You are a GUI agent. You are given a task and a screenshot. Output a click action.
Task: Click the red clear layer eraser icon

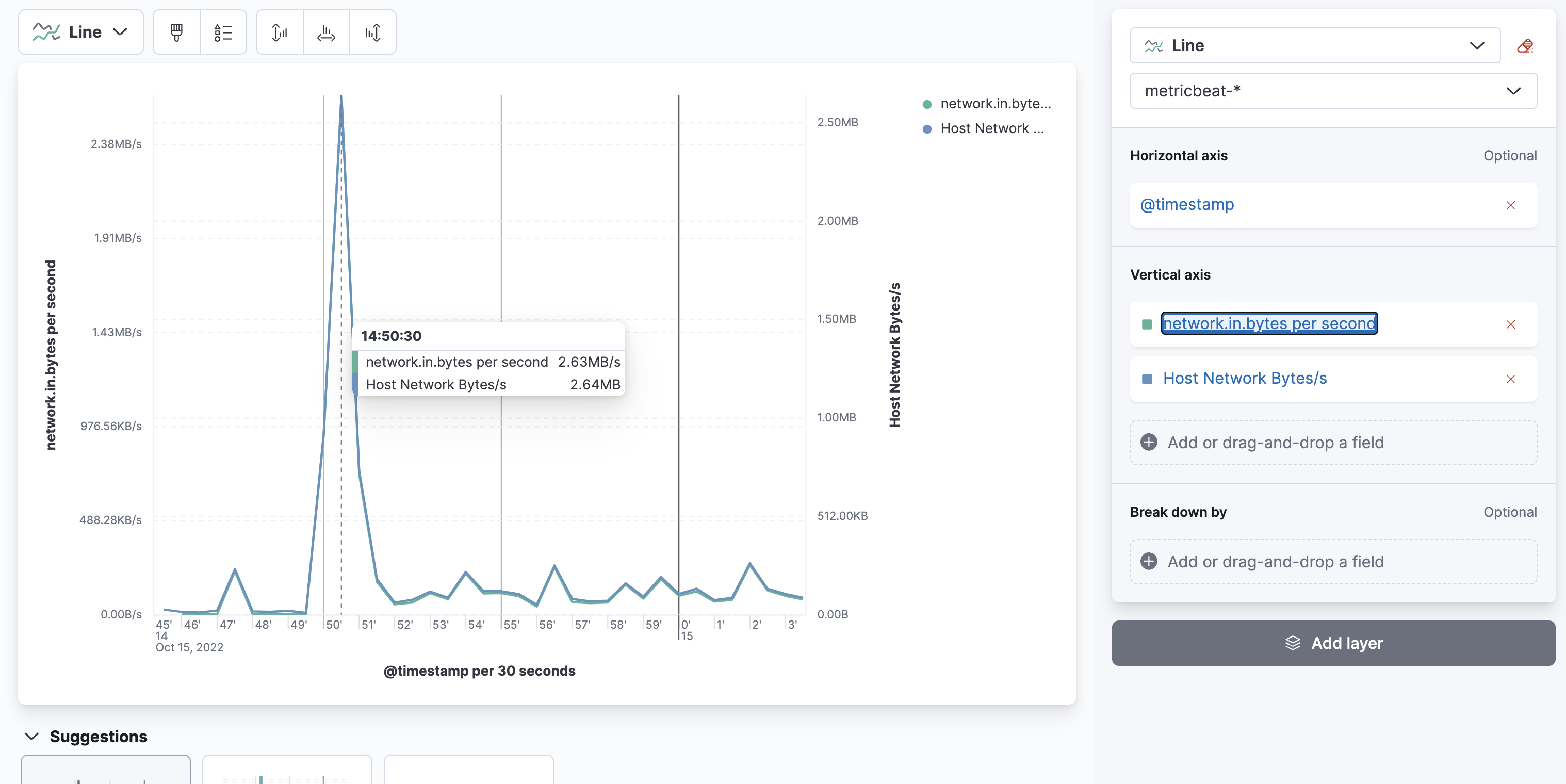click(1525, 45)
